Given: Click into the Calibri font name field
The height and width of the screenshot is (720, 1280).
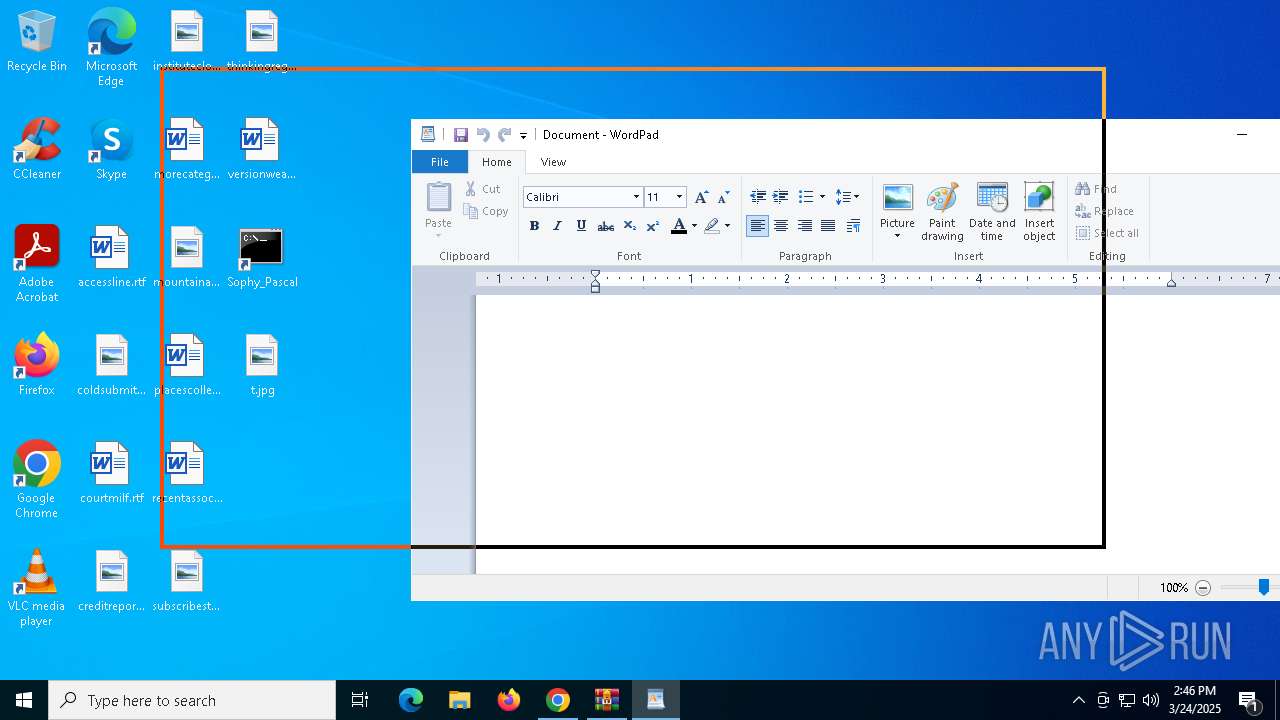Looking at the screenshot, I should [576, 197].
